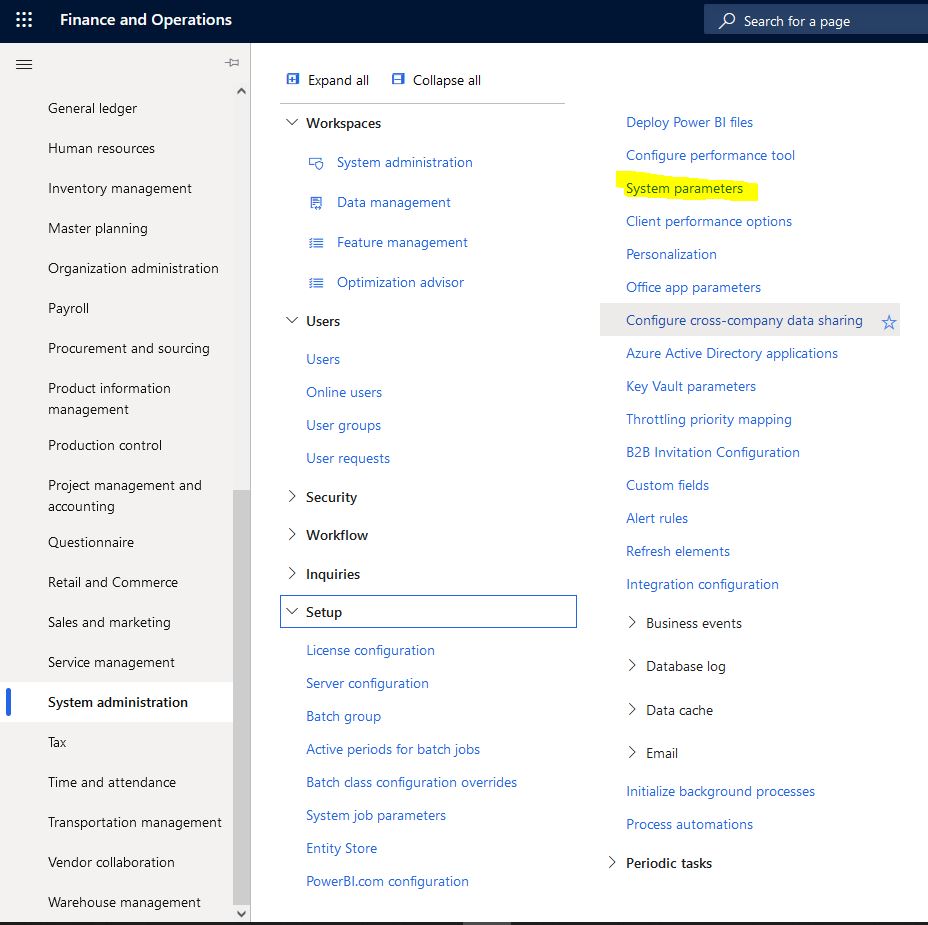Click the search magnifier icon
The height and width of the screenshot is (925, 928).
click(x=727, y=21)
